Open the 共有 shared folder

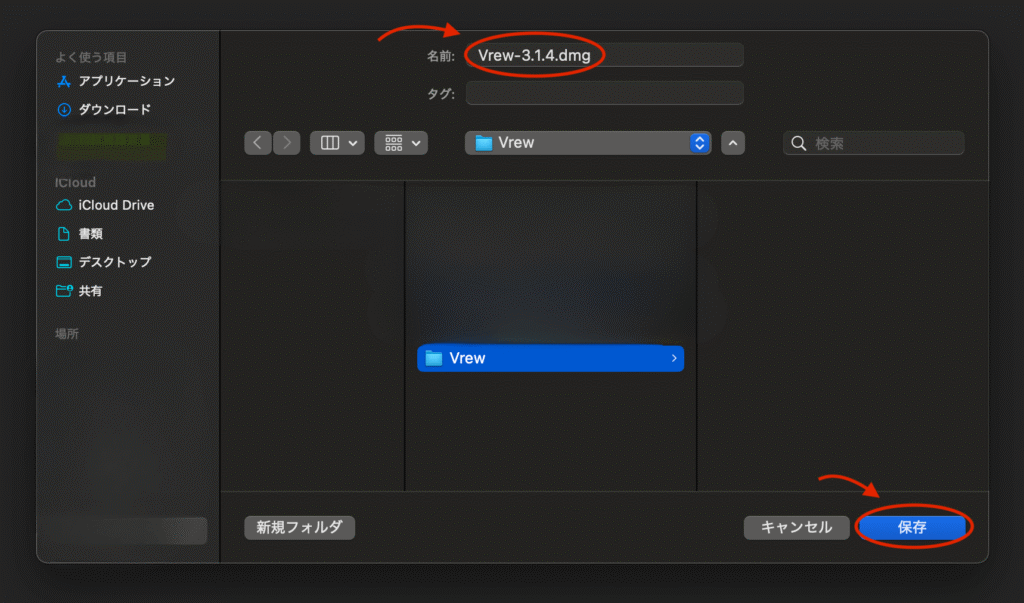[x=80, y=291]
